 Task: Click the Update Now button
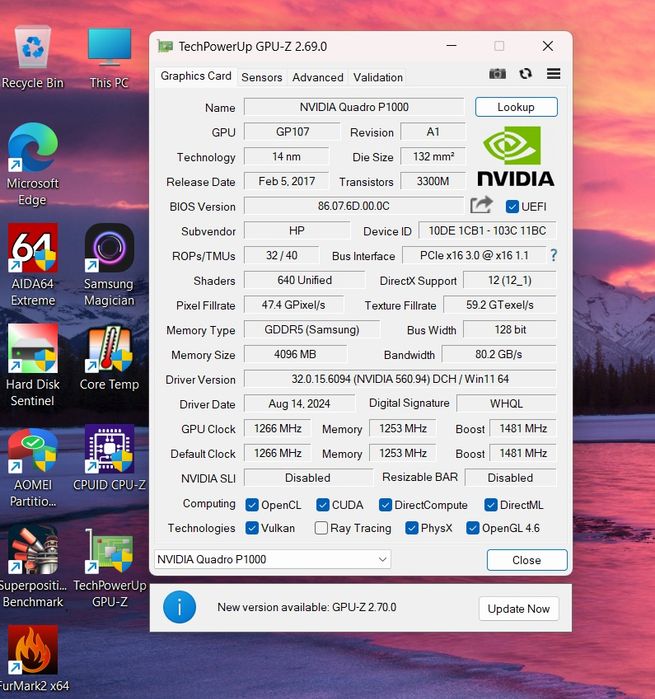coord(519,609)
